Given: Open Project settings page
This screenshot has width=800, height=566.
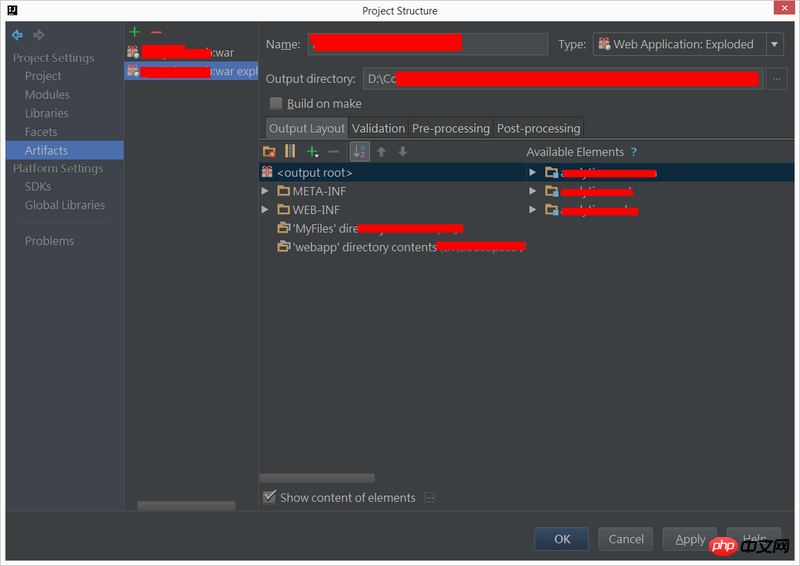Looking at the screenshot, I should 43,76.
